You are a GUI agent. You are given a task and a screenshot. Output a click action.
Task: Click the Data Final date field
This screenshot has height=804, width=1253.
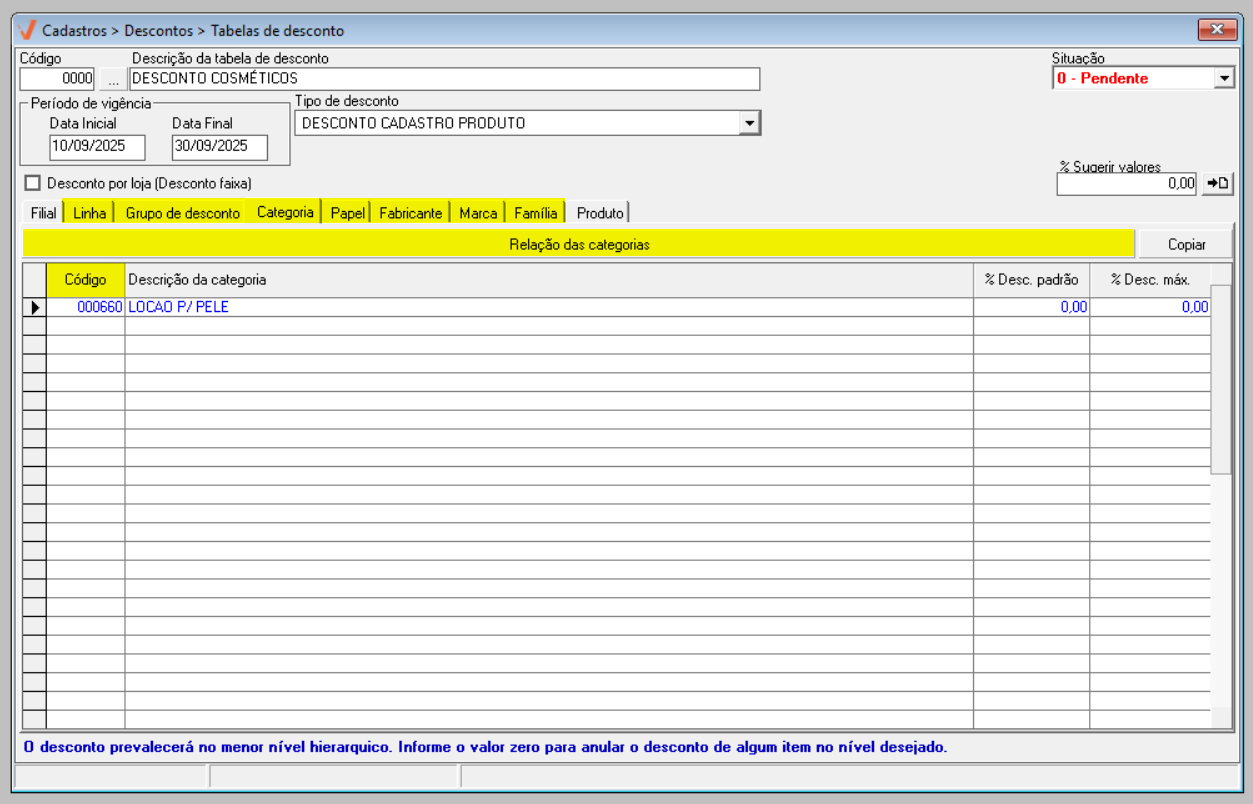pyautogui.click(x=219, y=147)
